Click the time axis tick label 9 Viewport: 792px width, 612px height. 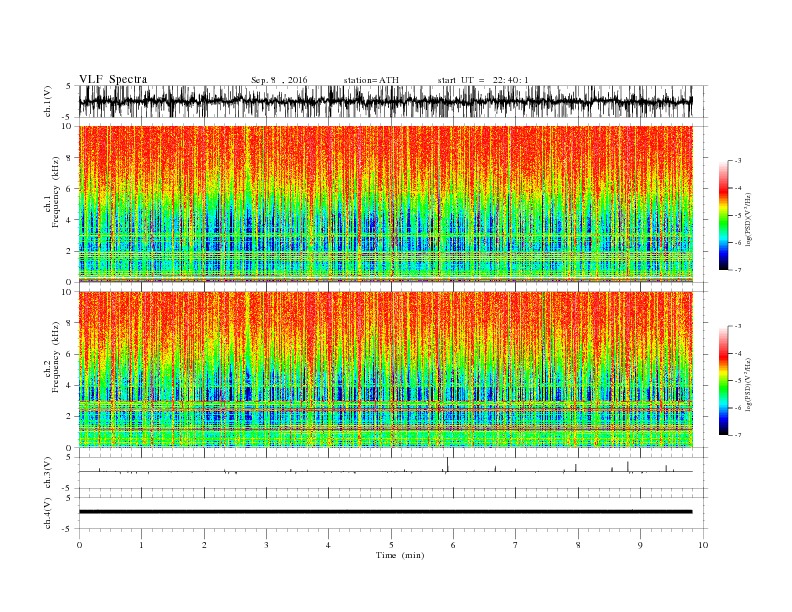click(x=640, y=545)
